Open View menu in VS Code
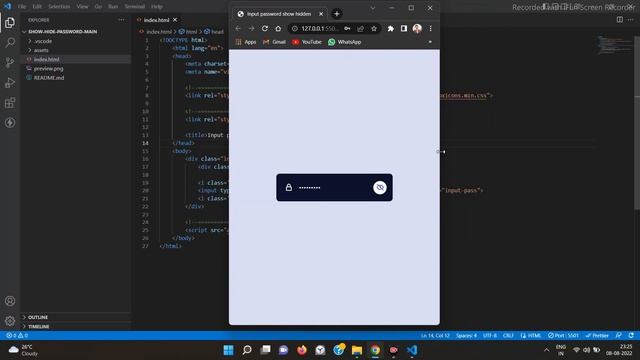 (x=82, y=7)
